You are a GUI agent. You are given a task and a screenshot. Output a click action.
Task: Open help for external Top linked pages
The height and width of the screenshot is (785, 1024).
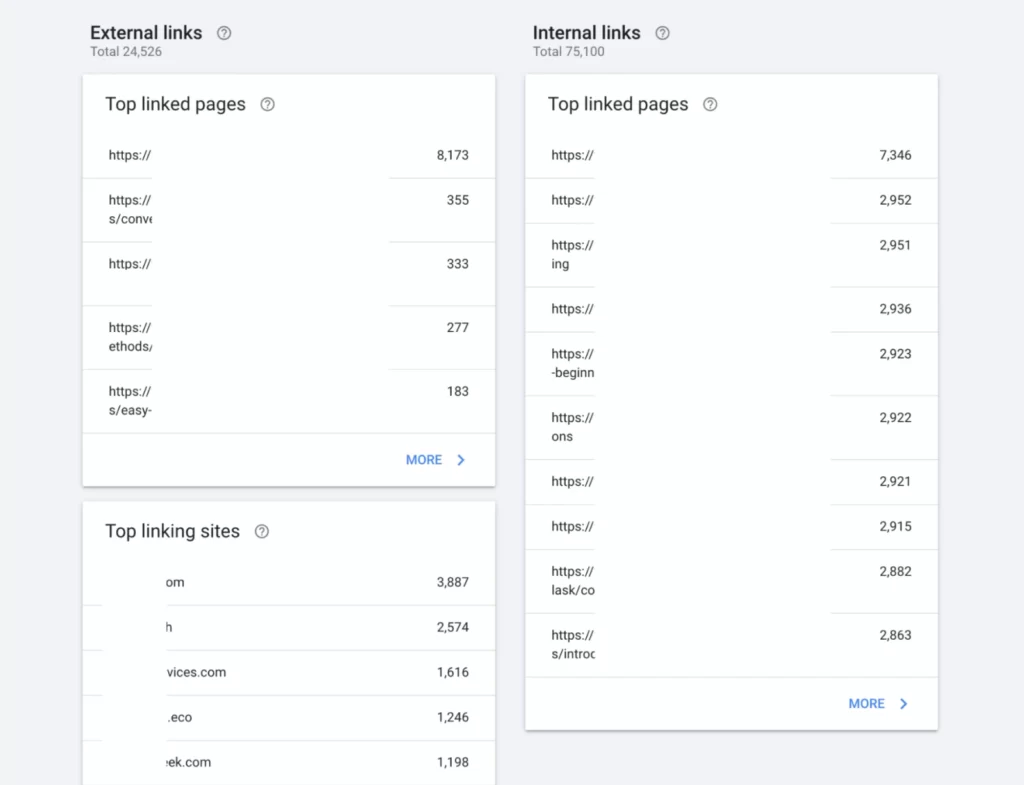(x=267, y=104)
